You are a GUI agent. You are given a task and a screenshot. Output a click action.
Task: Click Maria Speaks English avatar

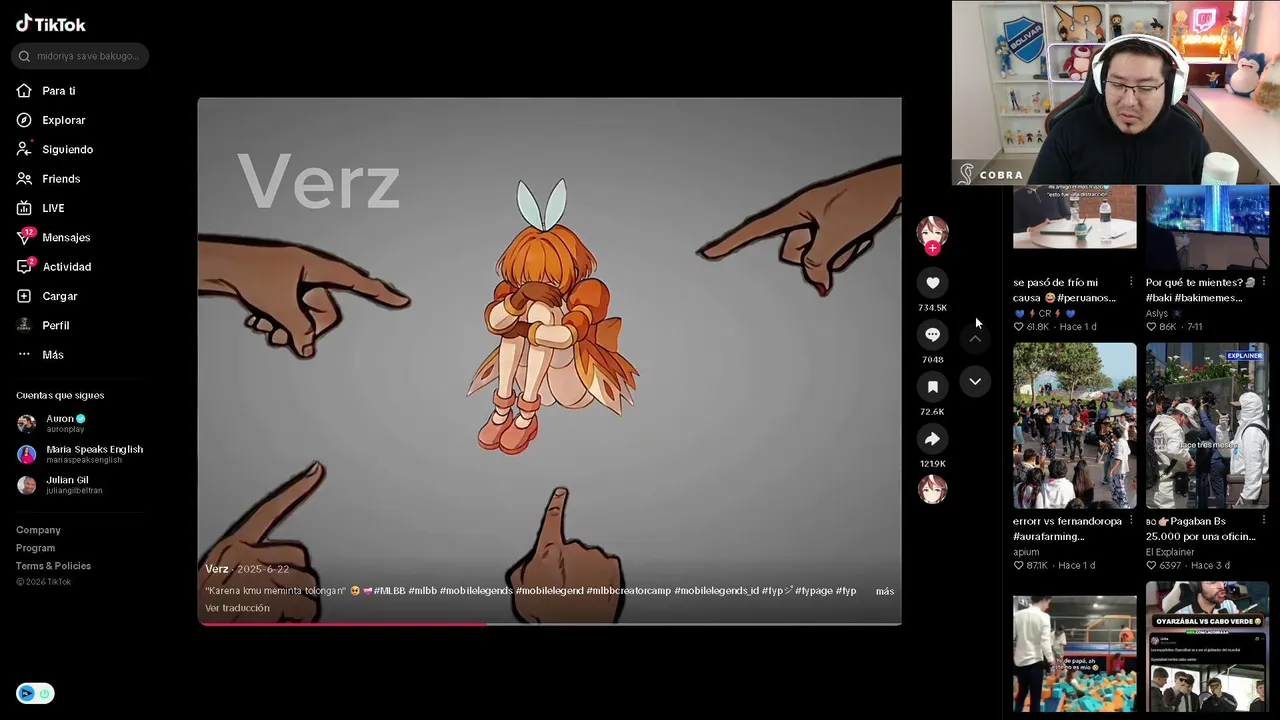coord(27,454)
